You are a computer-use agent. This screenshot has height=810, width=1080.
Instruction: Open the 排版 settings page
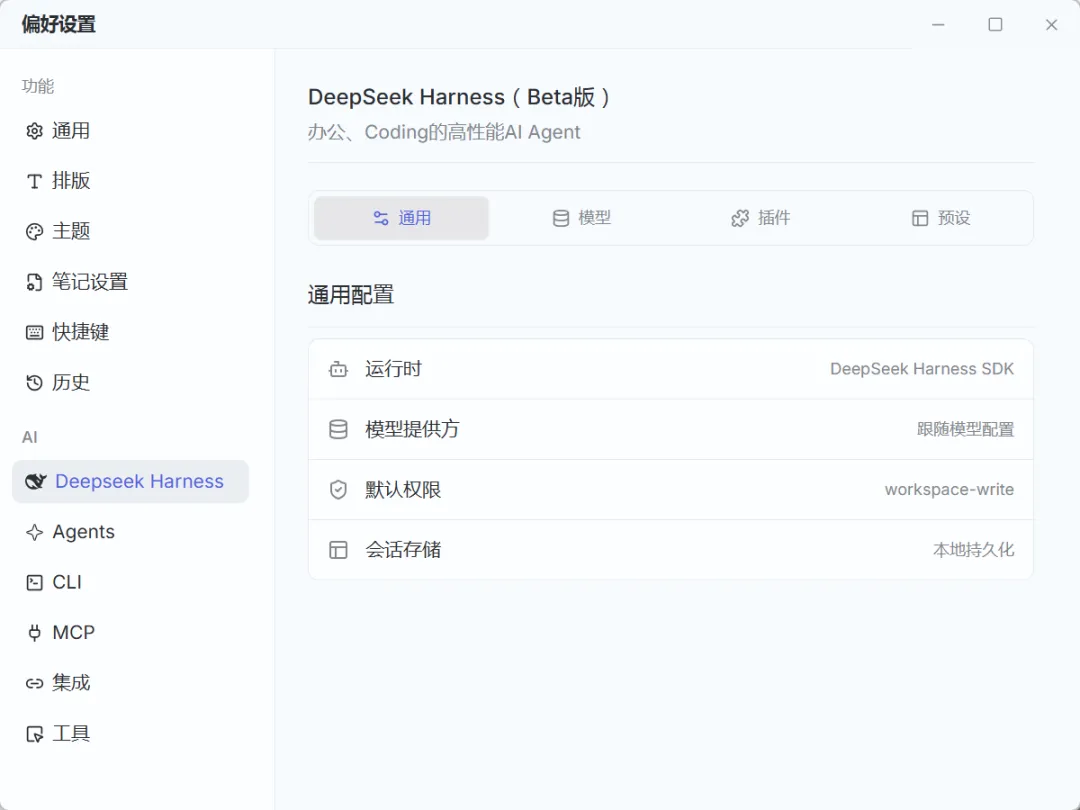pyautogui.click(x=130, y=181)
